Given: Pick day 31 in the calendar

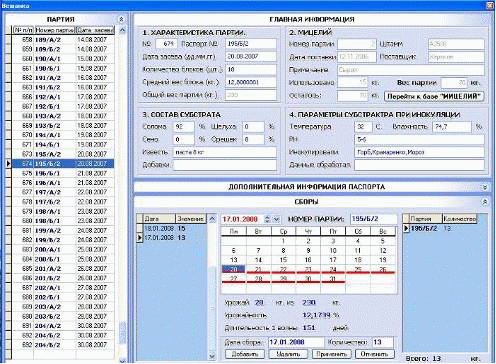Looking at the screenshot, I should coord(333,279).
